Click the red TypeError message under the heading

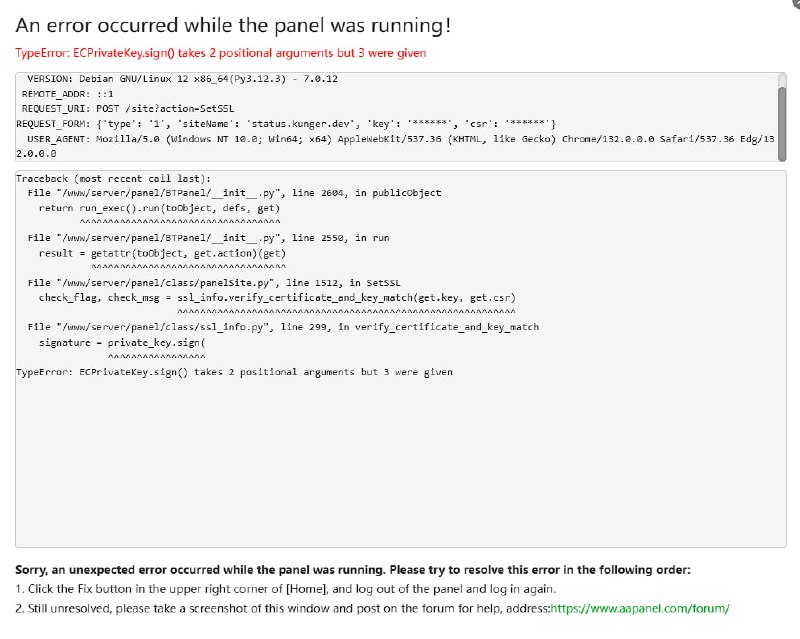220,53
